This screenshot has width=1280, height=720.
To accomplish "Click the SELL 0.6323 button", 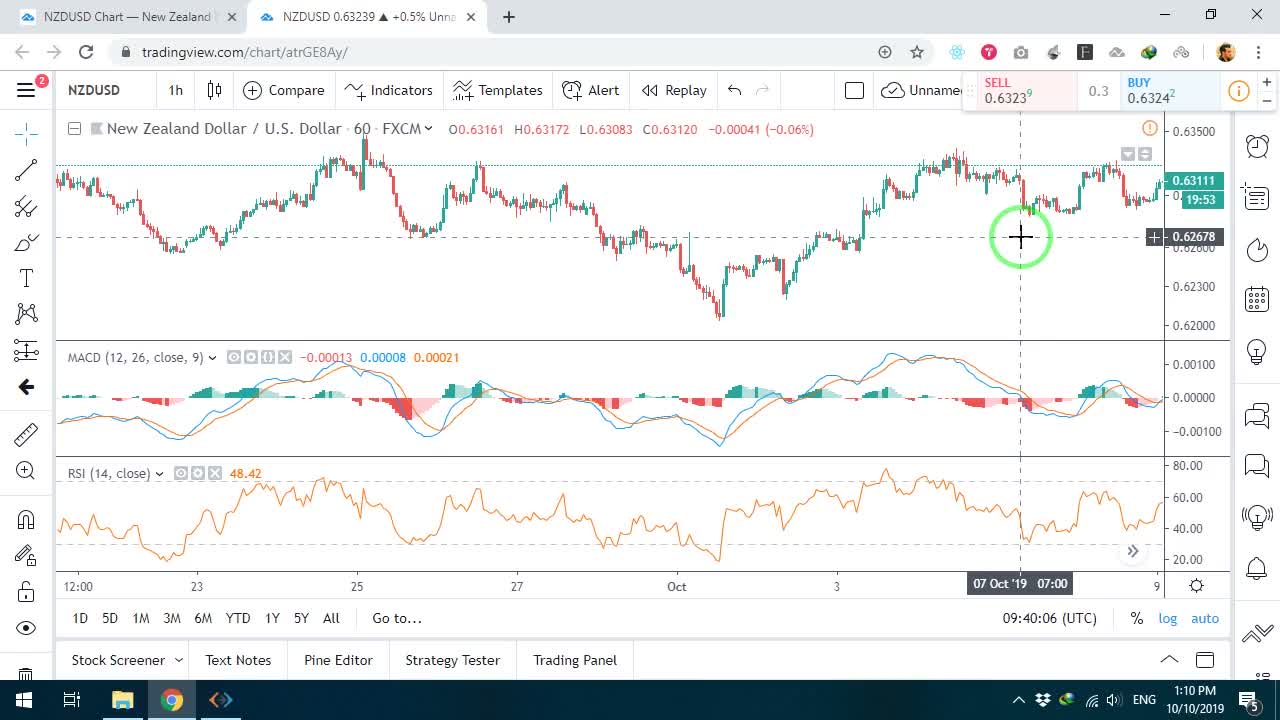I will 1019,91.
